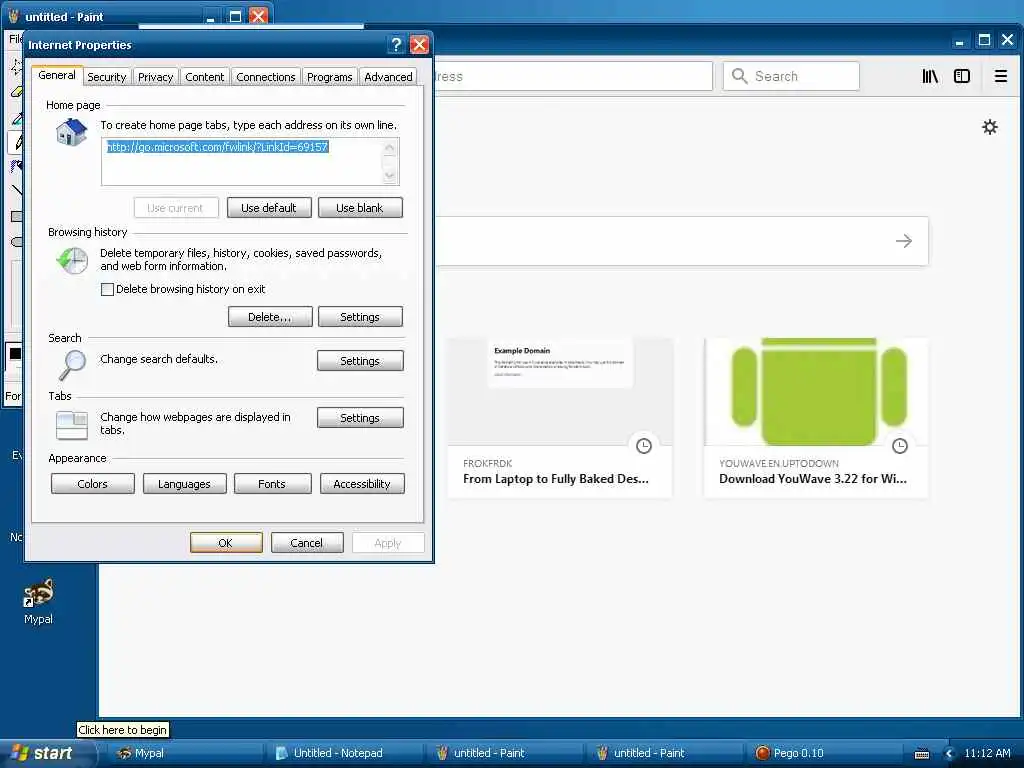Open the Mypal desktop shortcut icon
This screenshot has height=768, width=1024.
39,601
